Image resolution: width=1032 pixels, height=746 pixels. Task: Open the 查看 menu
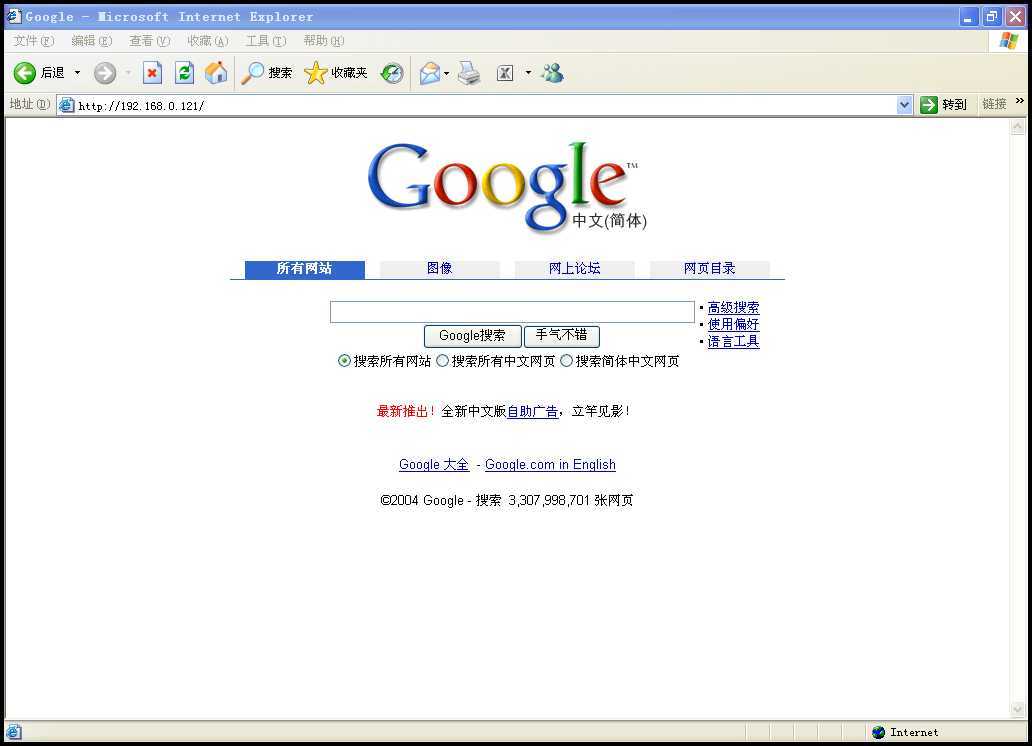point(149,41)
